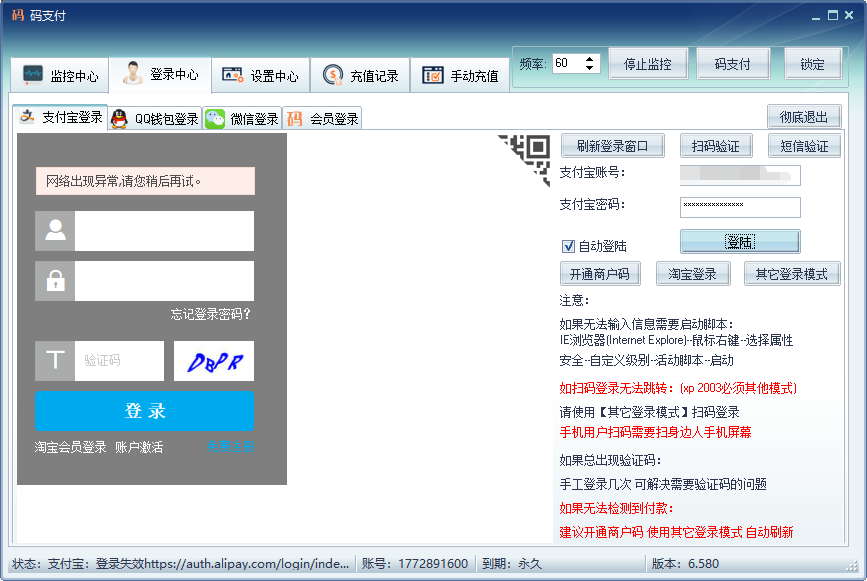Increase the 频率 value with up arrow
The height and width of the screenshot is (581, 867).
(x=589, y=59)
